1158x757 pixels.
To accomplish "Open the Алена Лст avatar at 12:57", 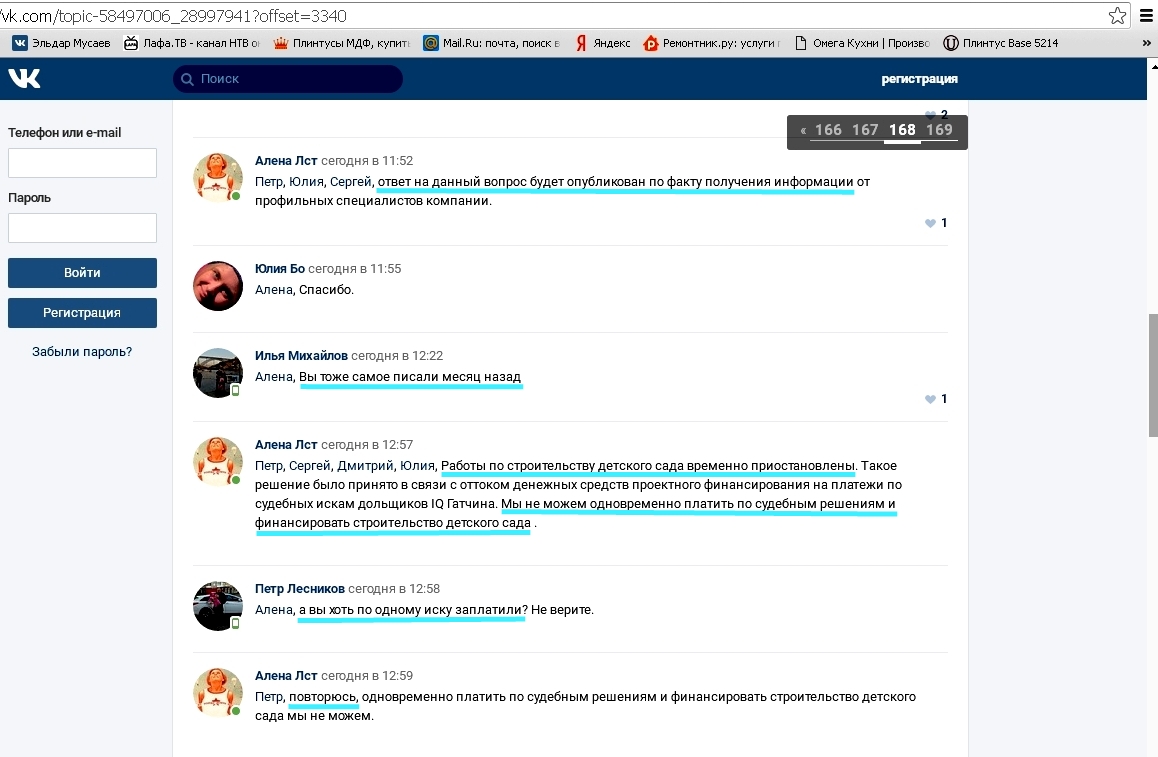I will click(218, 462).
